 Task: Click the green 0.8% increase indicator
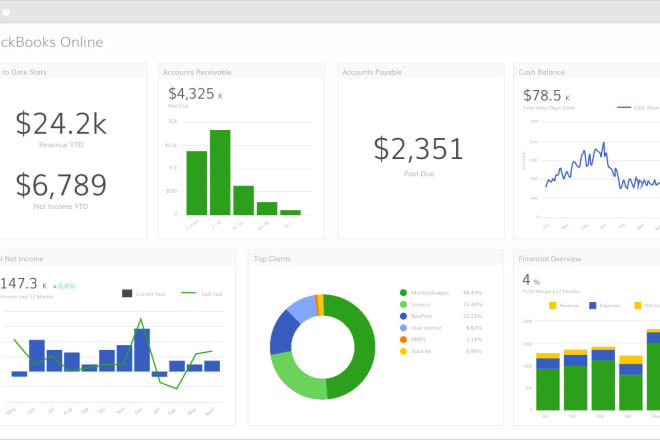tap(64, 286)
